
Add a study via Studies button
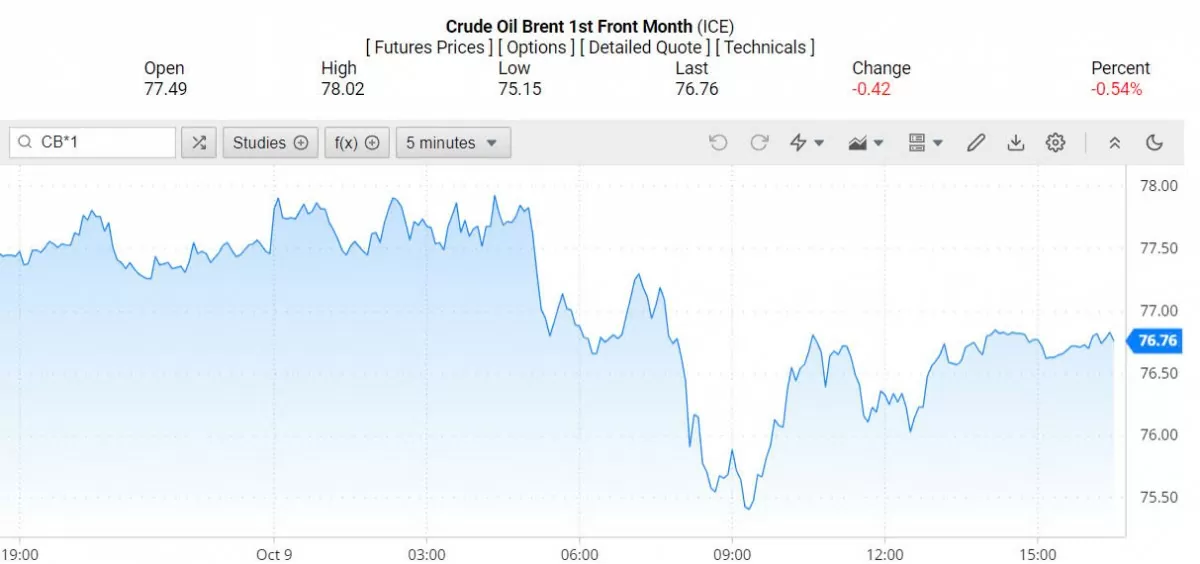pos(270,143)
